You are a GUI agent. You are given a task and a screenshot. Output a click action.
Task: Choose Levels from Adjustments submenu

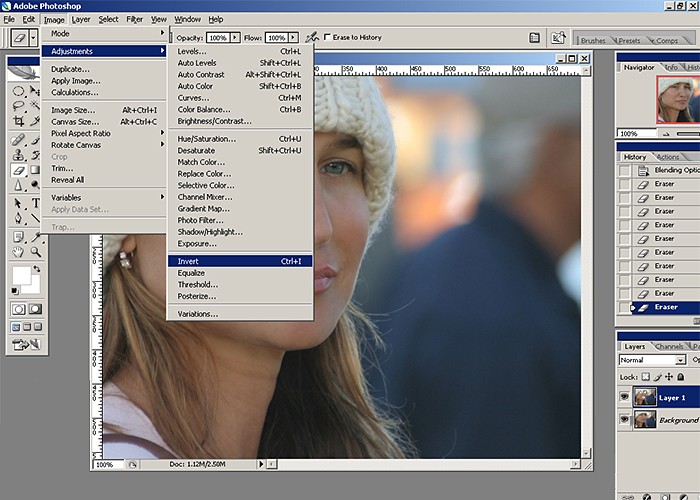coord(240,51)
